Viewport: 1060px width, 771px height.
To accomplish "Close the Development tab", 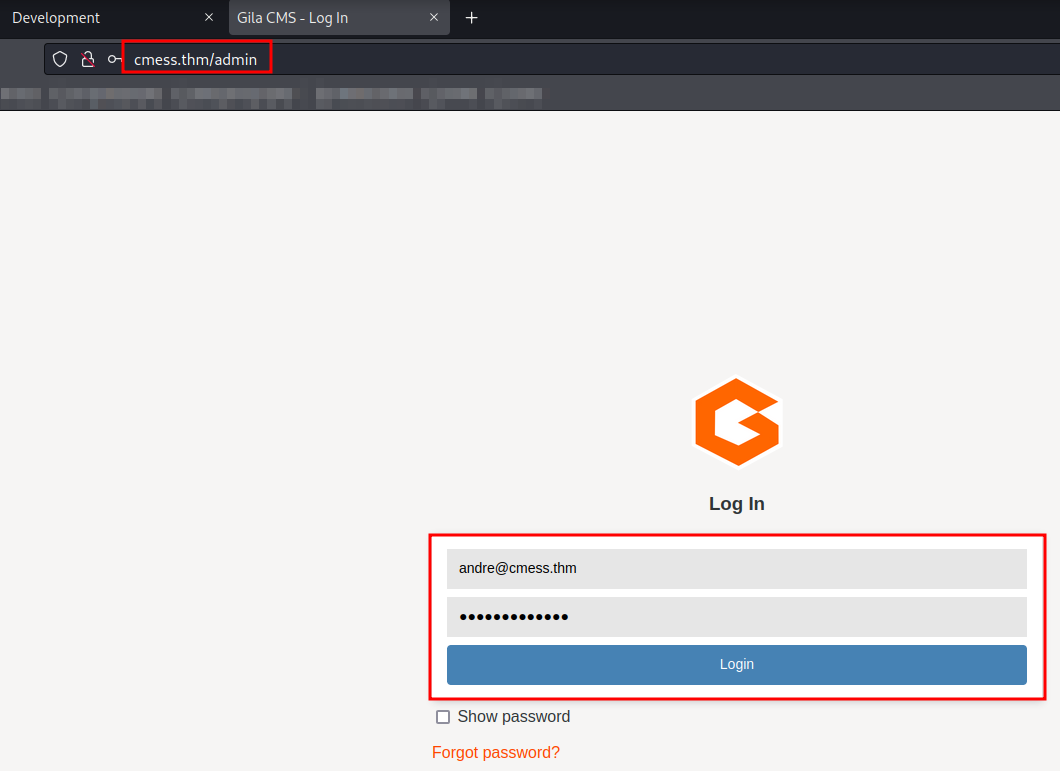I will click(209, 18).
